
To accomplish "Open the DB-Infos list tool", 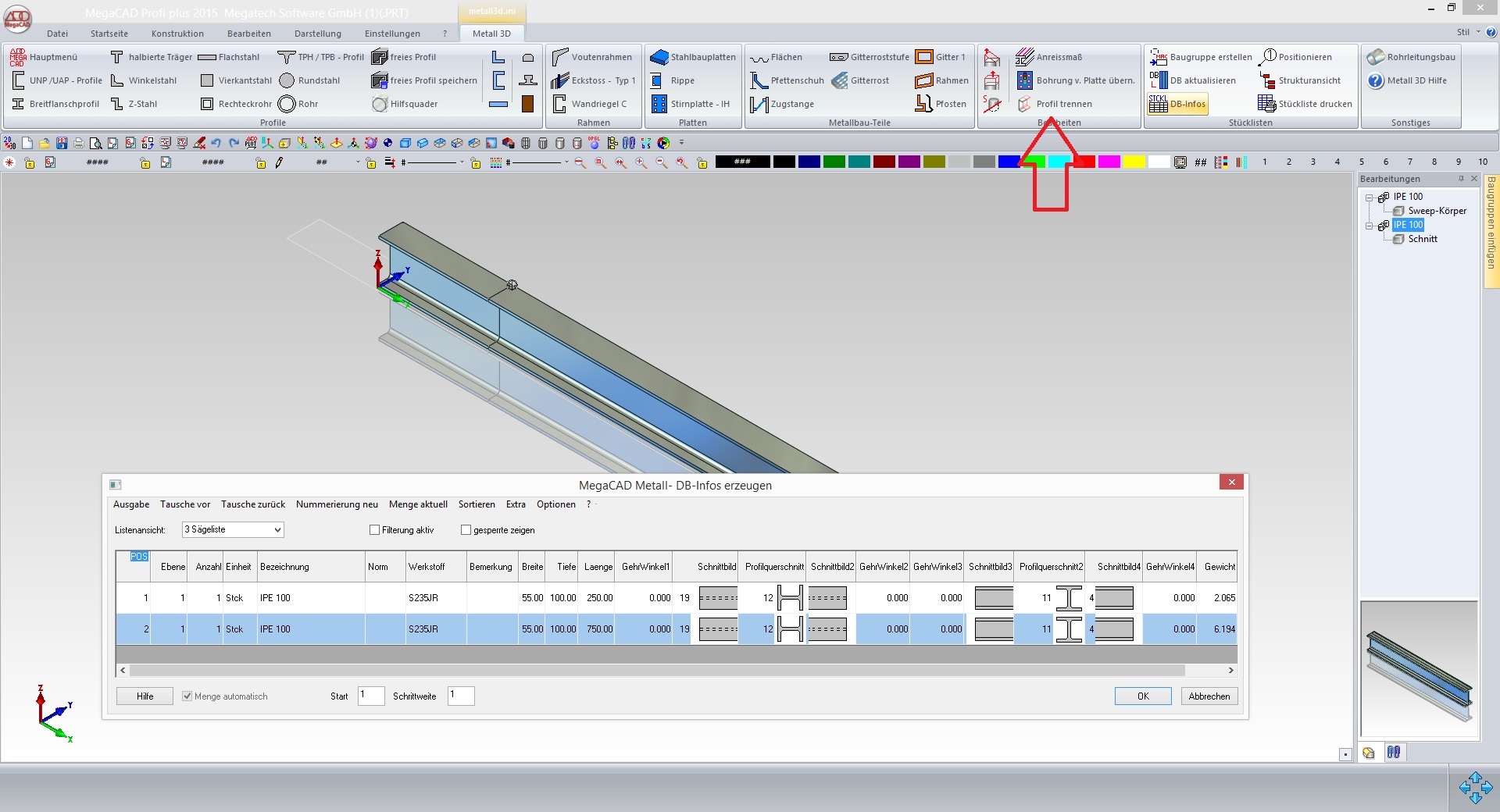I will (x=1177, y=104).
